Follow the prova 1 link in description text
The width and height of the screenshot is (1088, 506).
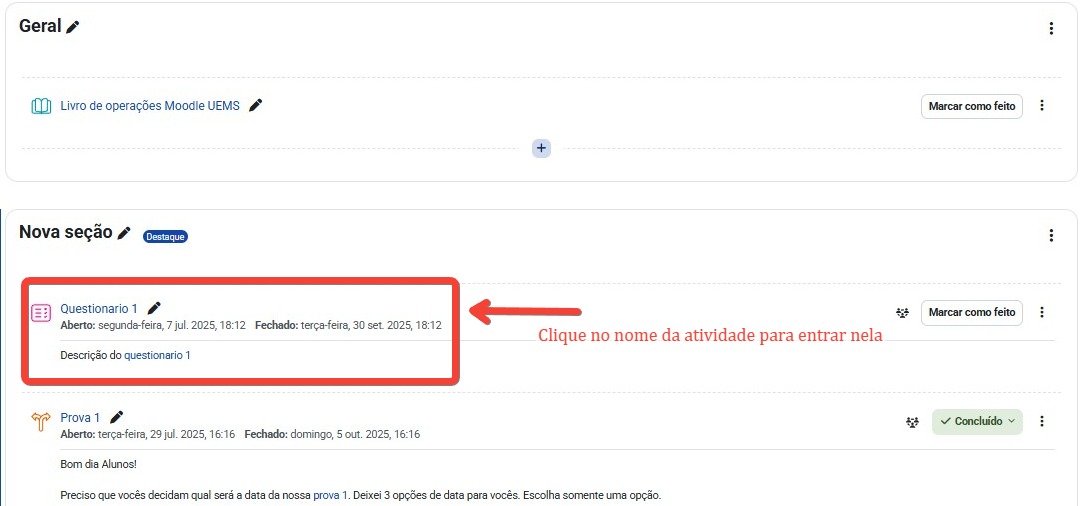pyautogui.click(x=330, y=496)
